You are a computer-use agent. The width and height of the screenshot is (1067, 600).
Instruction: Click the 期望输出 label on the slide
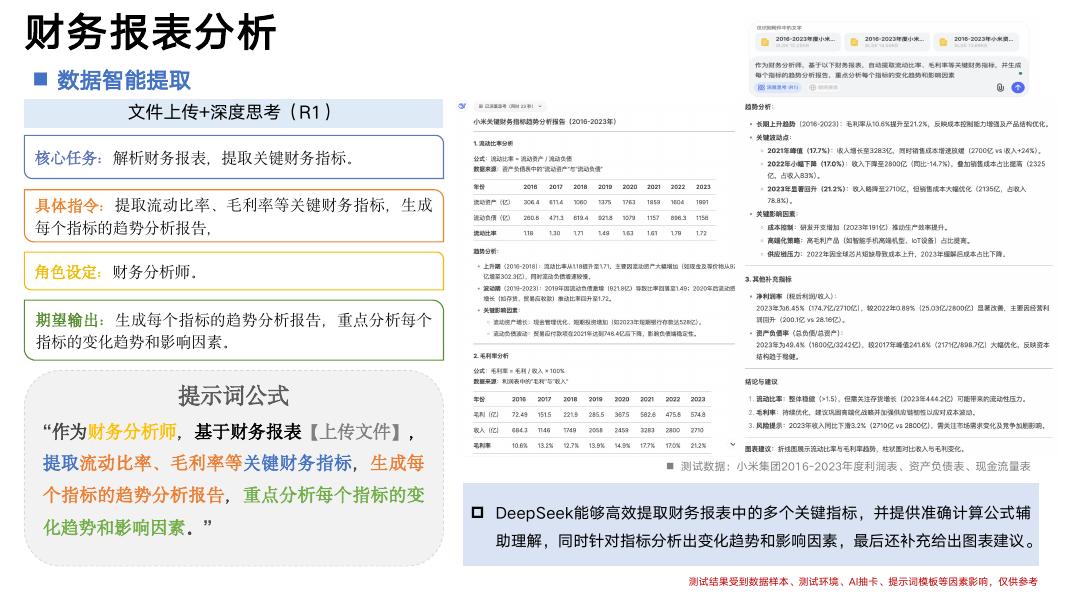coord(69,320)
